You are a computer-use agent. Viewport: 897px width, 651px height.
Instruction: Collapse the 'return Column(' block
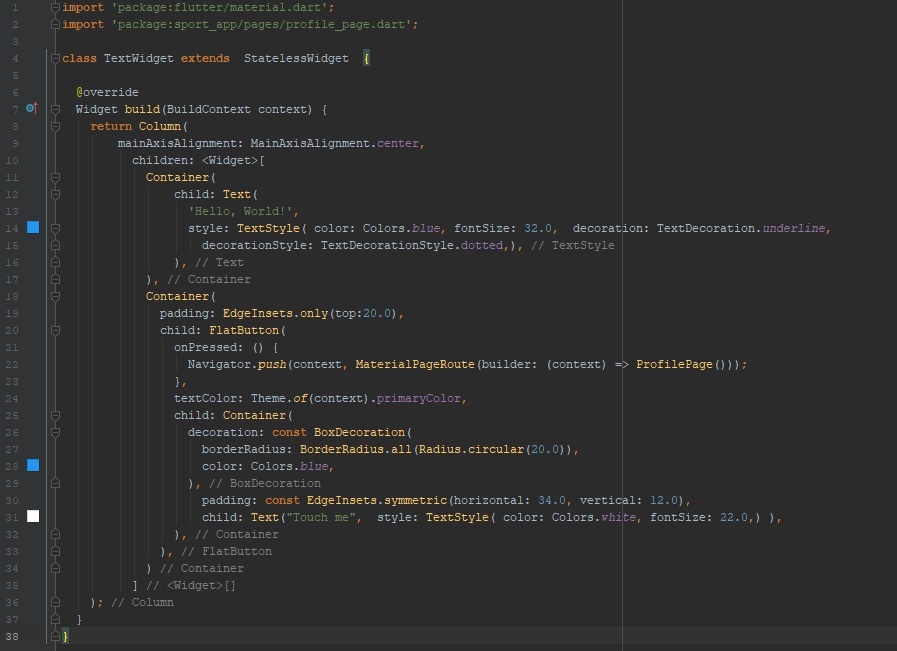click(55, 126)
